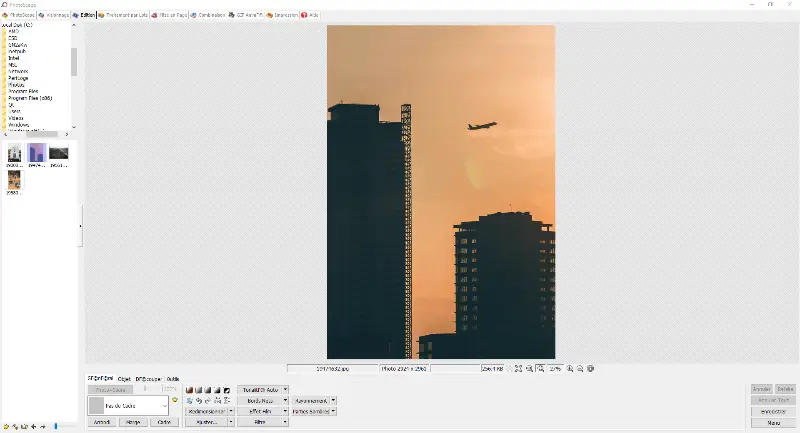Image resolution: width=800 pixels, height=433 pixels.
Task: Click the Filtre button
Action: point(260,422)
